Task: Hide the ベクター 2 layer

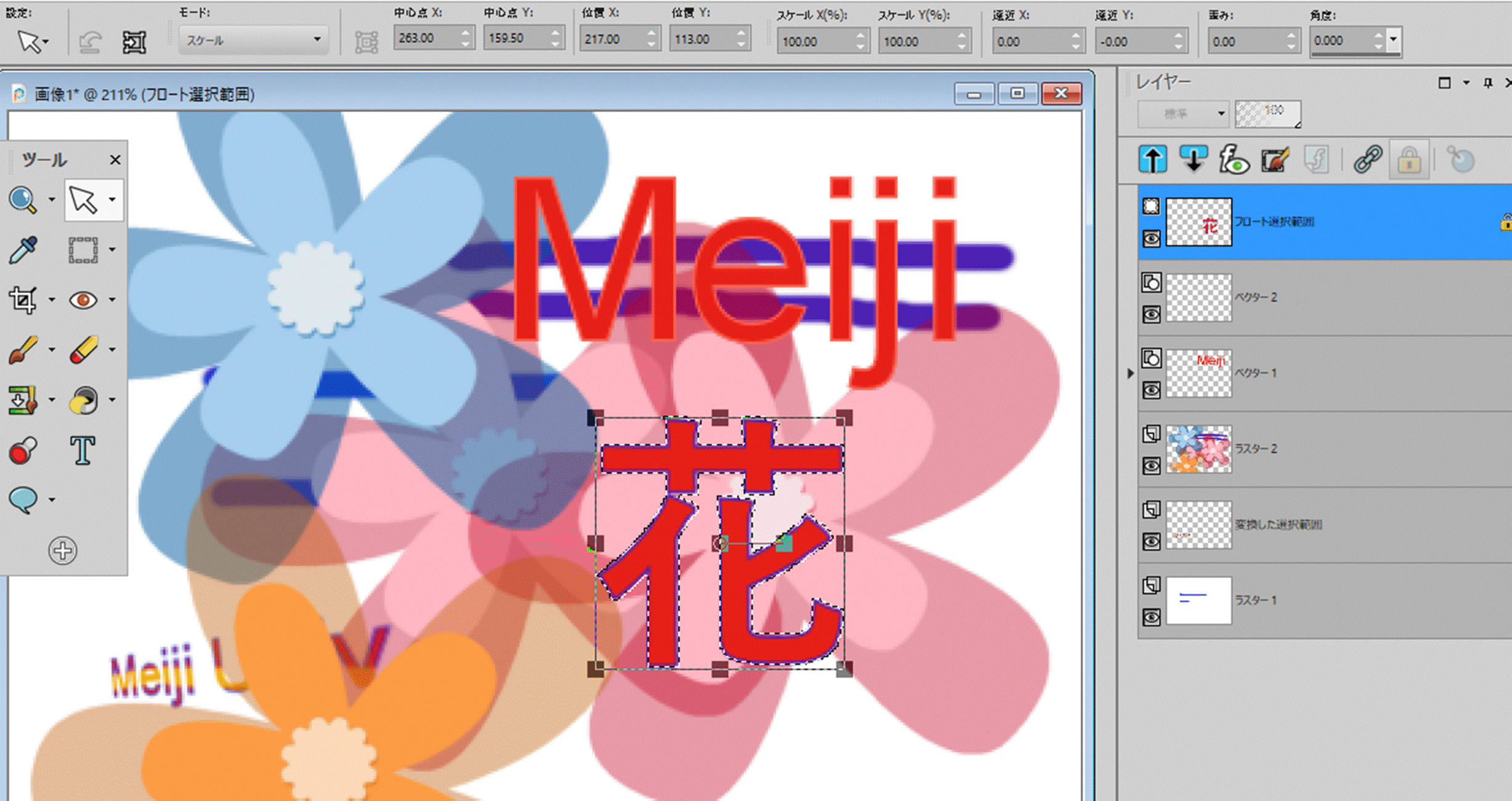Action: pos(1151,315)
